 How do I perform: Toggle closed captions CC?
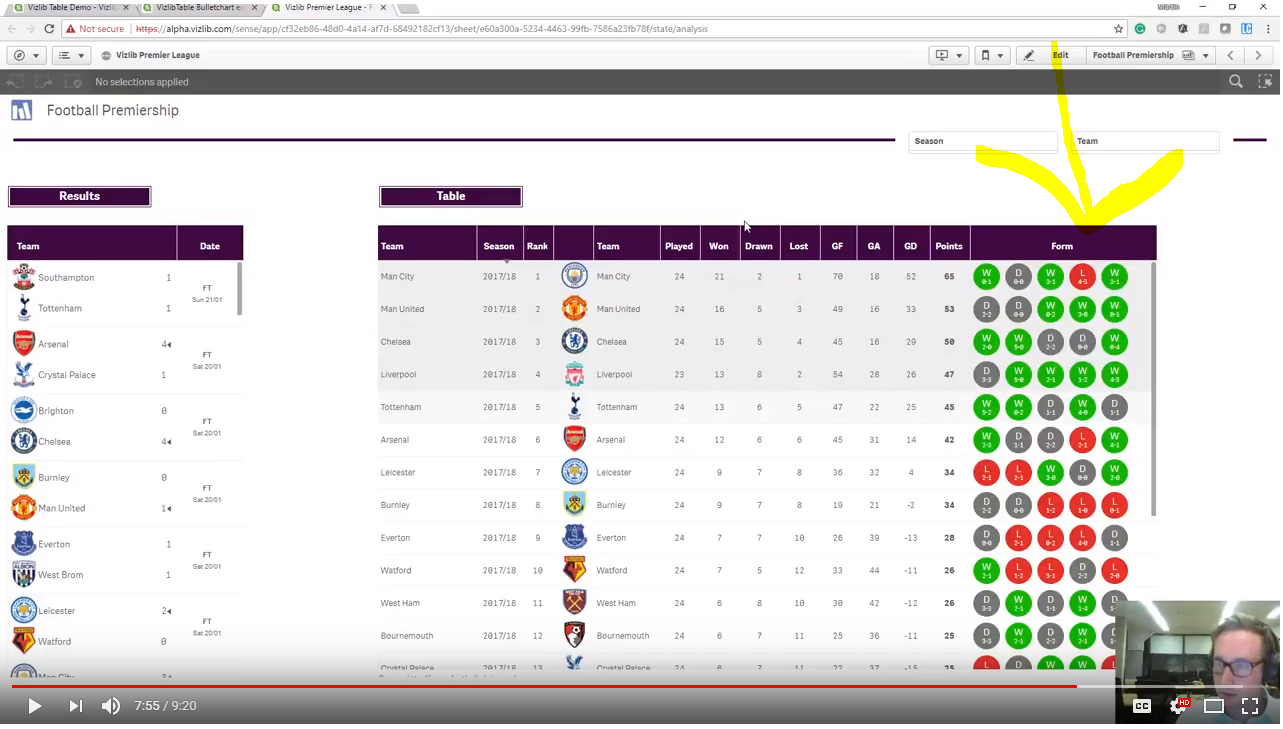coord(1142,706)
